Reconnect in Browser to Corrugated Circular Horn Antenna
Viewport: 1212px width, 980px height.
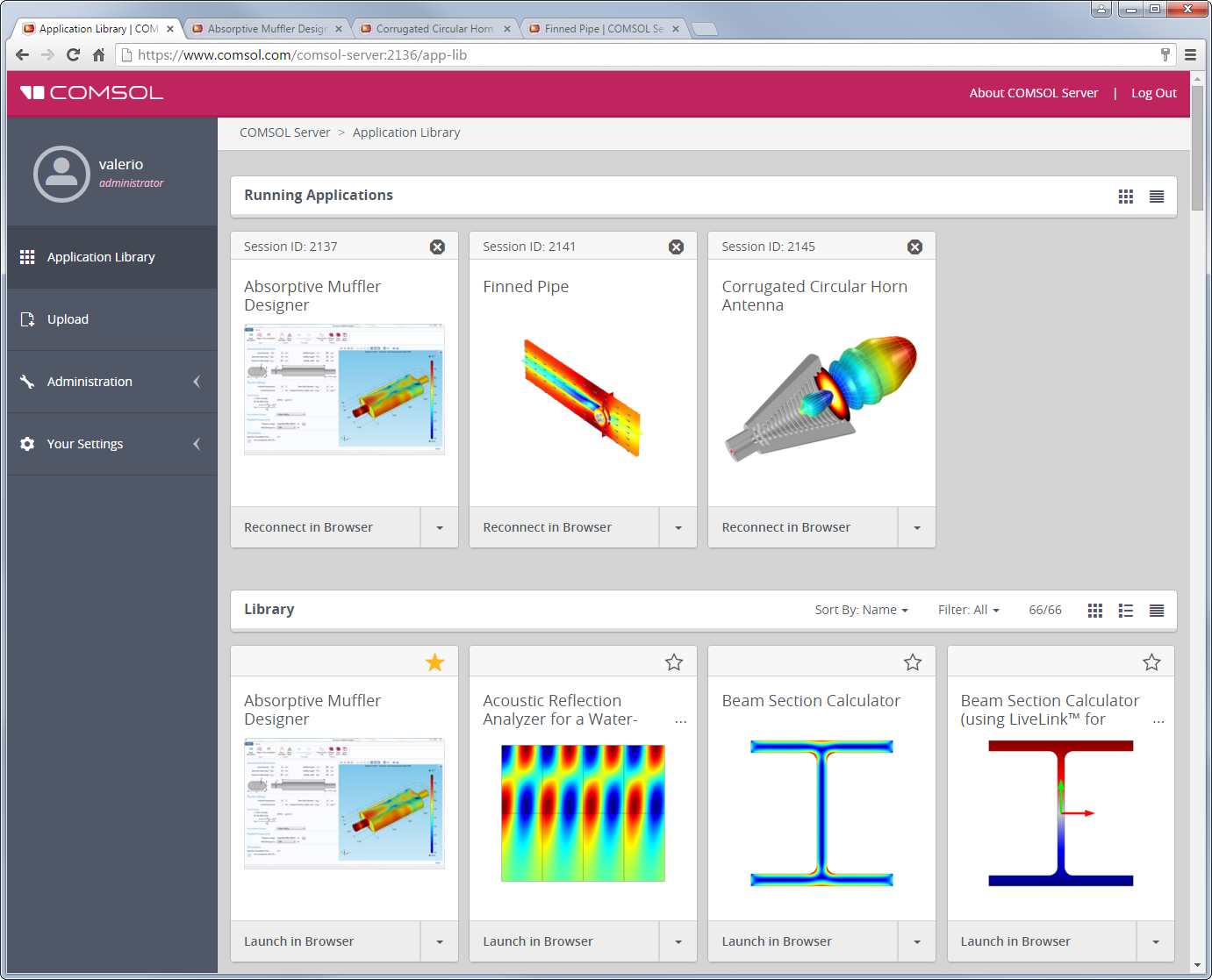pyautogui.click(x=803, y=527)
